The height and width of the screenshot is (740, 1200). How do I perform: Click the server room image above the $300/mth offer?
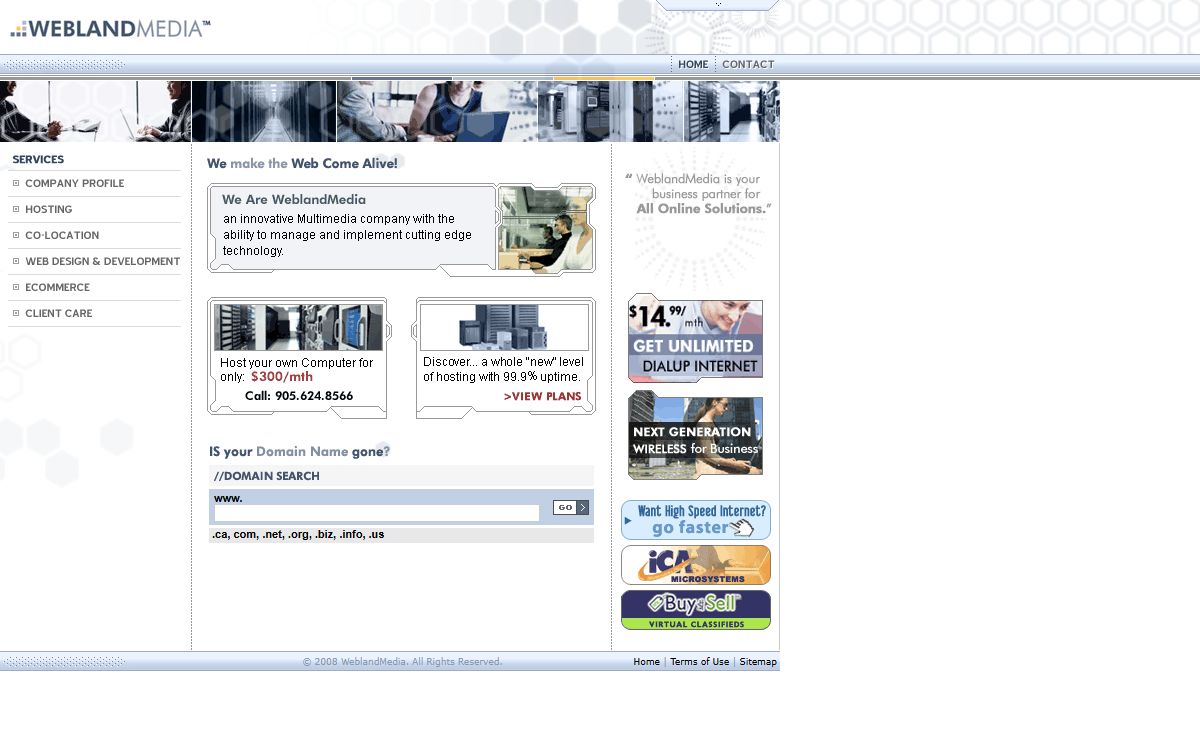click(298, 327)
